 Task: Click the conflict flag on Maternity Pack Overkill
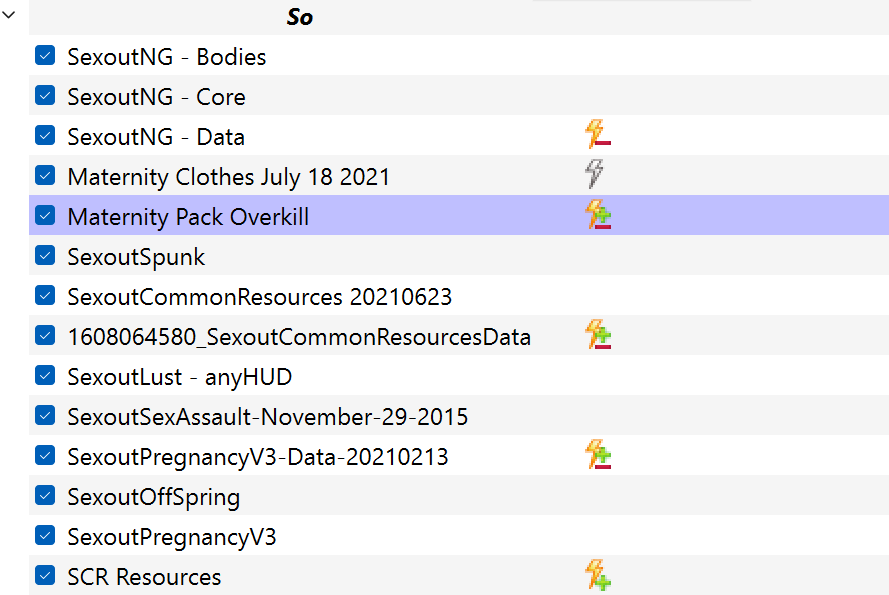tap(598, 215)
